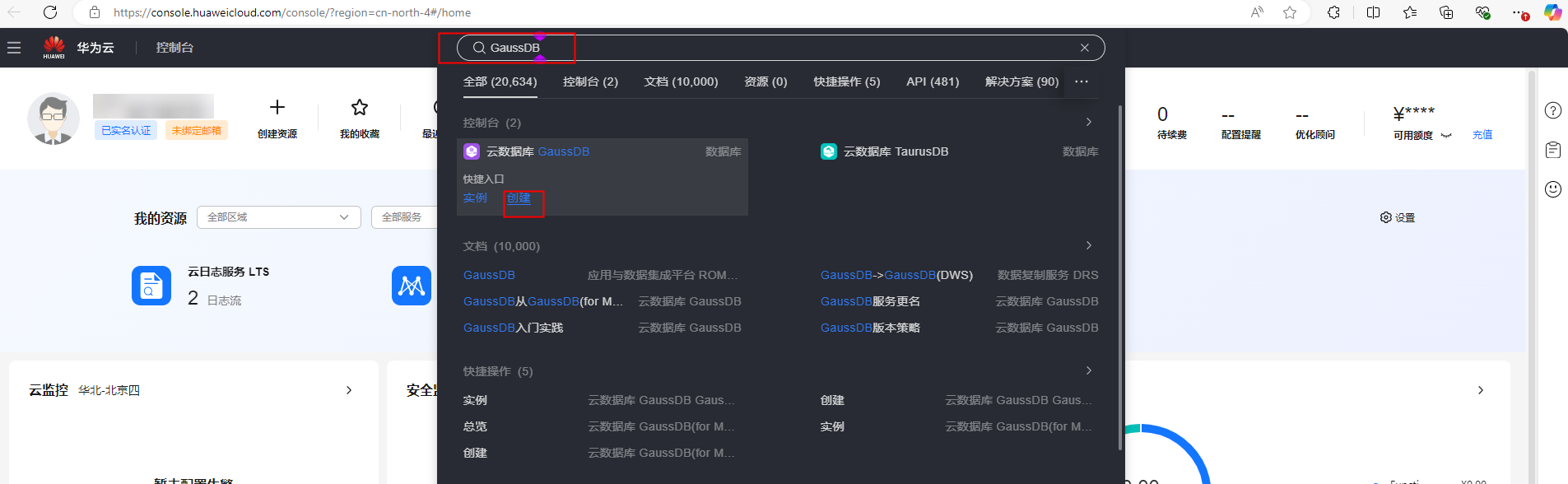Click the GaussDB purple service icon

tap(472, 151)
